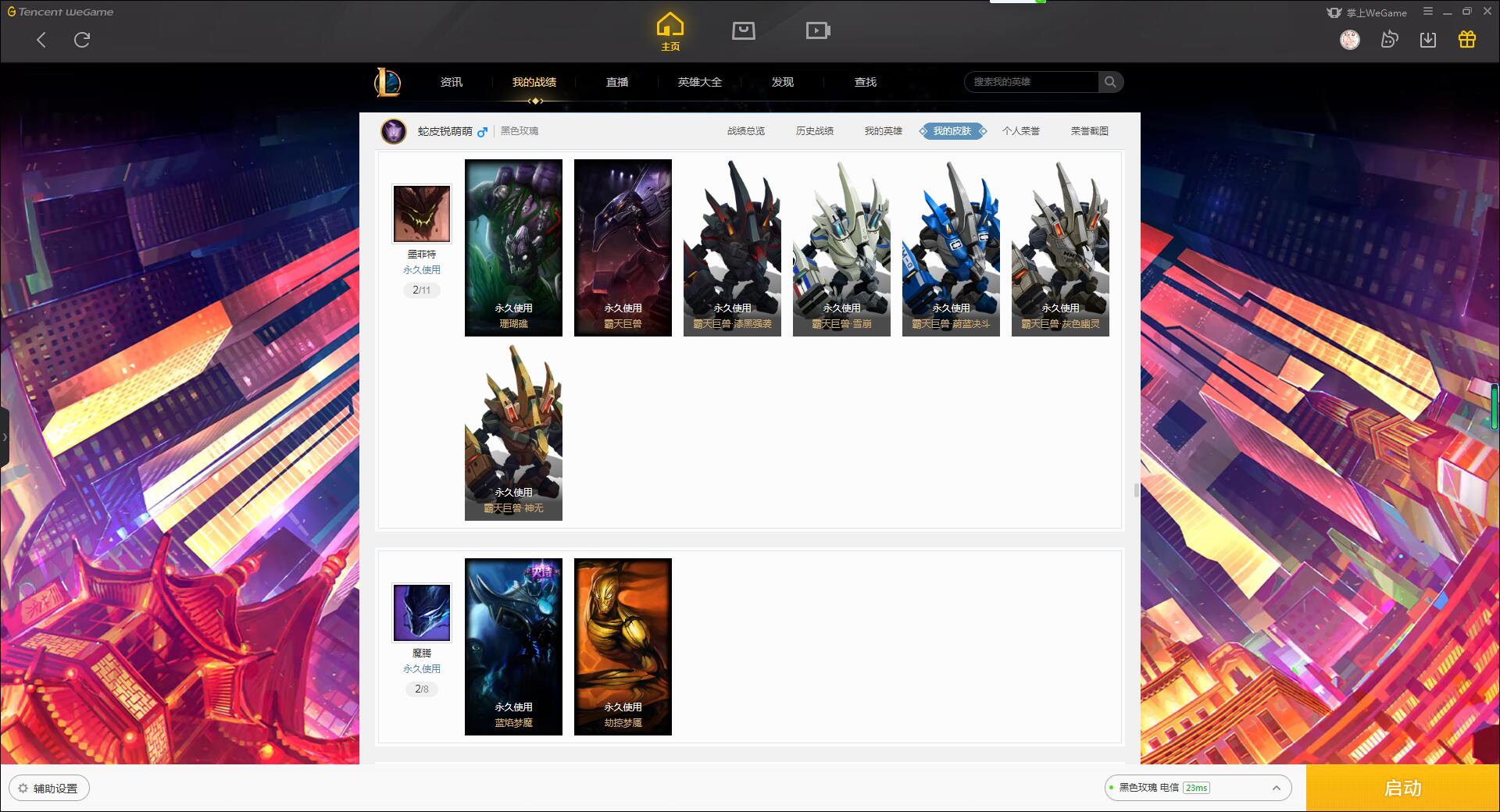Click the blue male gender icon
The image size is (1500, 812).
[482, 132]
